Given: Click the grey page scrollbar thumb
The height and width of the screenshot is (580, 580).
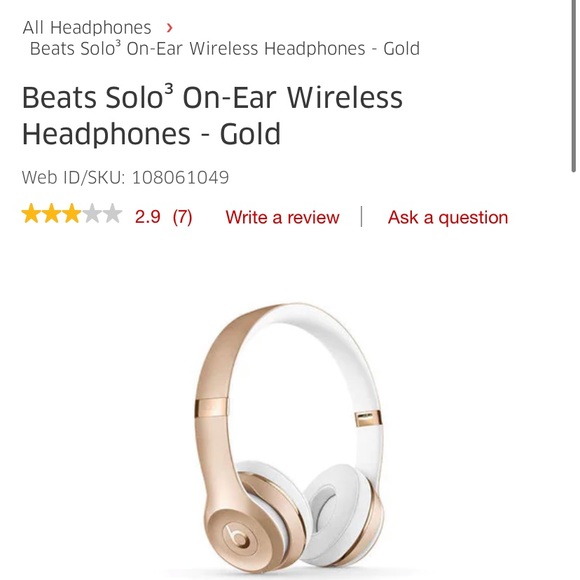Looking at the screenshot, I should tap(573, 86).
